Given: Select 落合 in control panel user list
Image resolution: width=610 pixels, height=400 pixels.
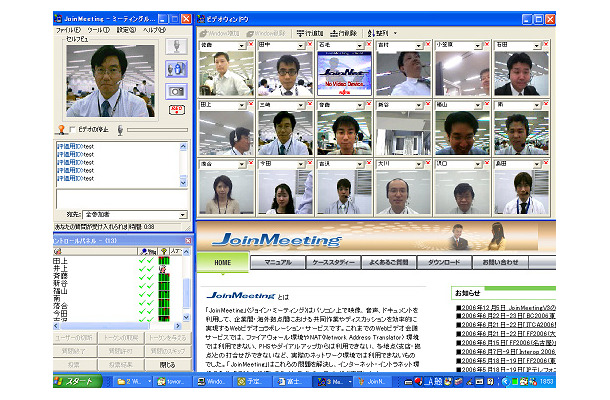Looking at the screenshot, I should (x=60, y=305).
